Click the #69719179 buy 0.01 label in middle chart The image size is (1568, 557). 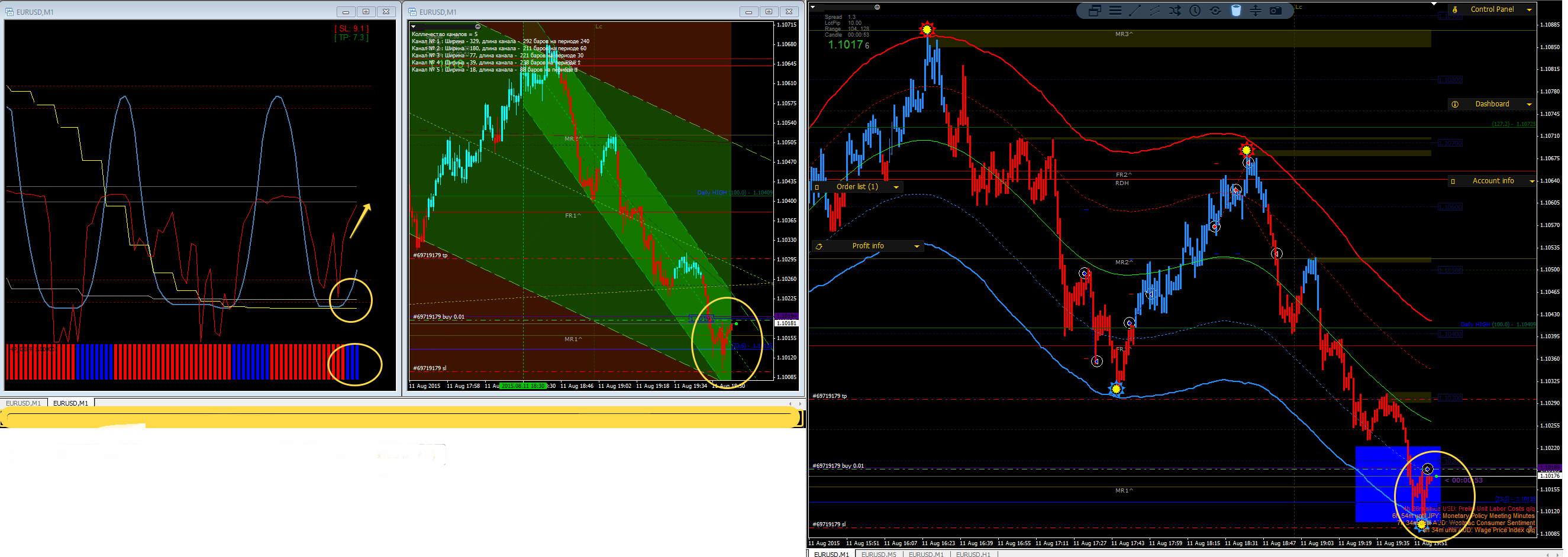click(x=438, y=317)
